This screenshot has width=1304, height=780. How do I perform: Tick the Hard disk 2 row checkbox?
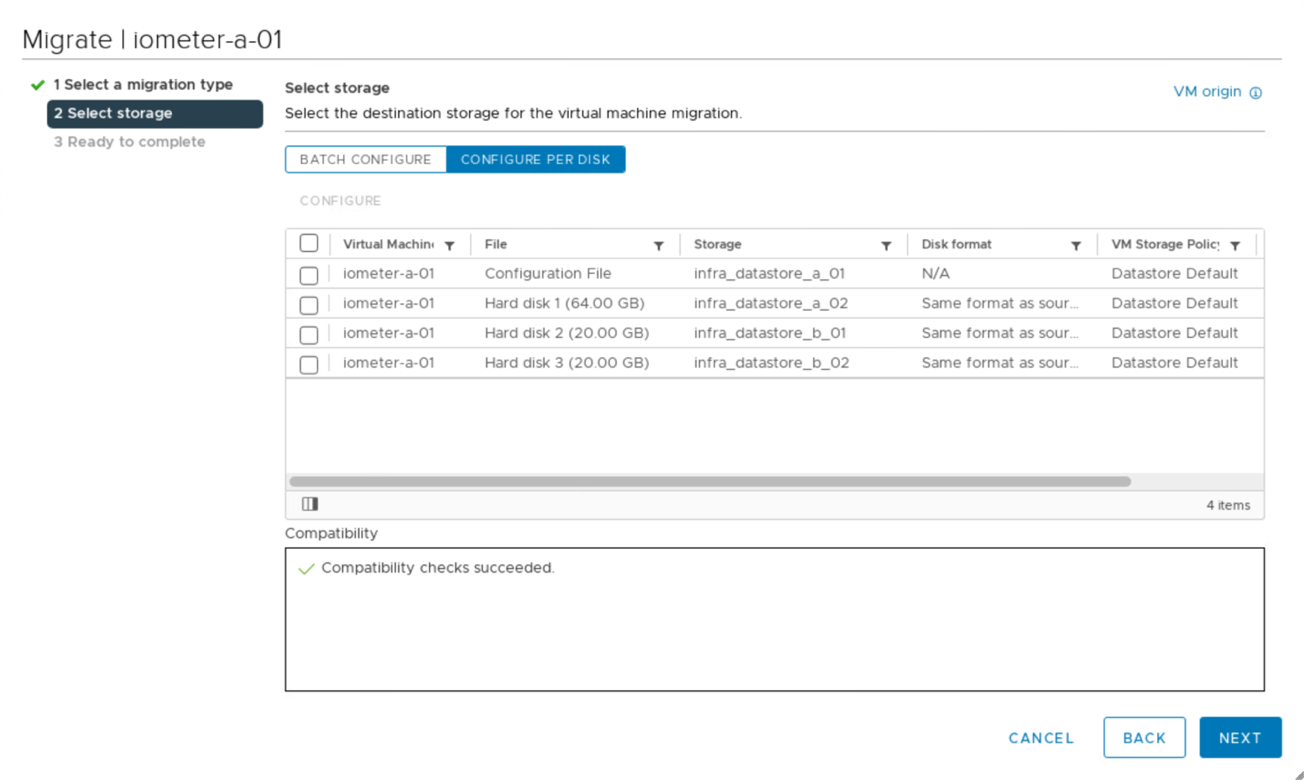[309, 334]
